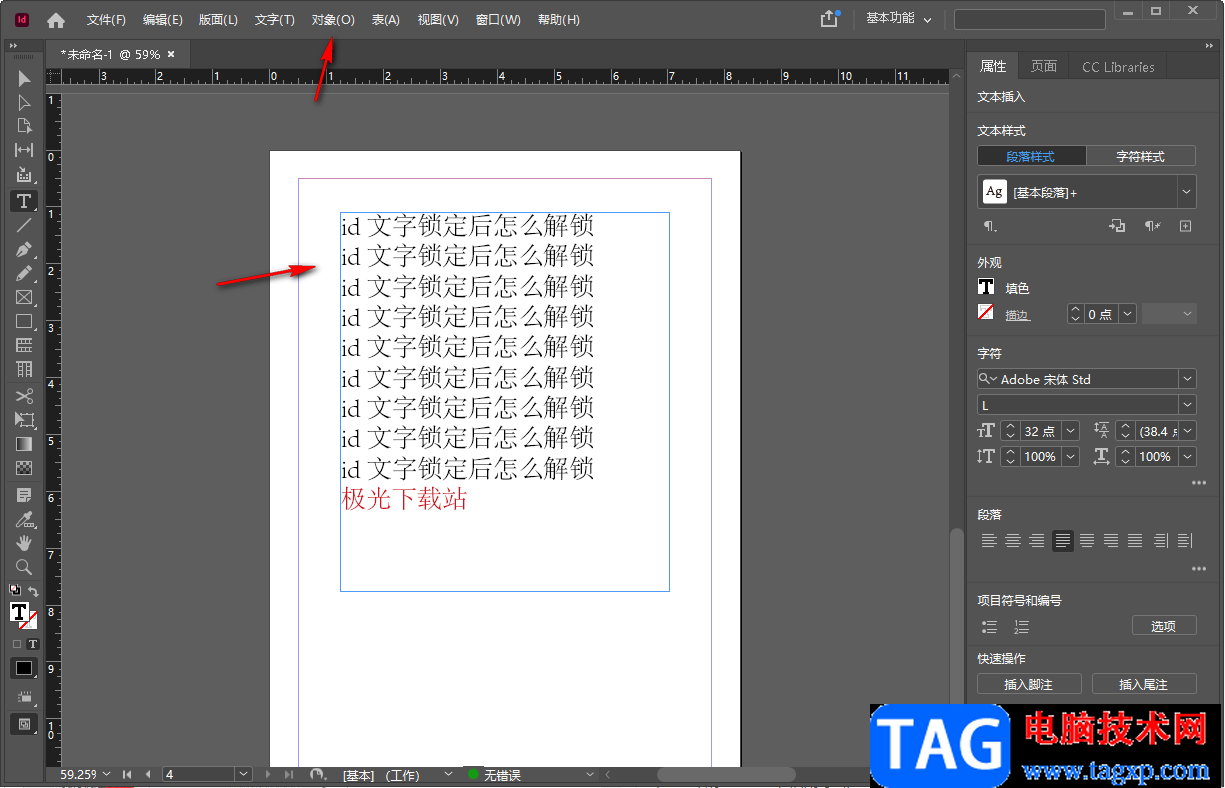
Task: Select the Content Collector tool
Action: click(x=24, y=174)
